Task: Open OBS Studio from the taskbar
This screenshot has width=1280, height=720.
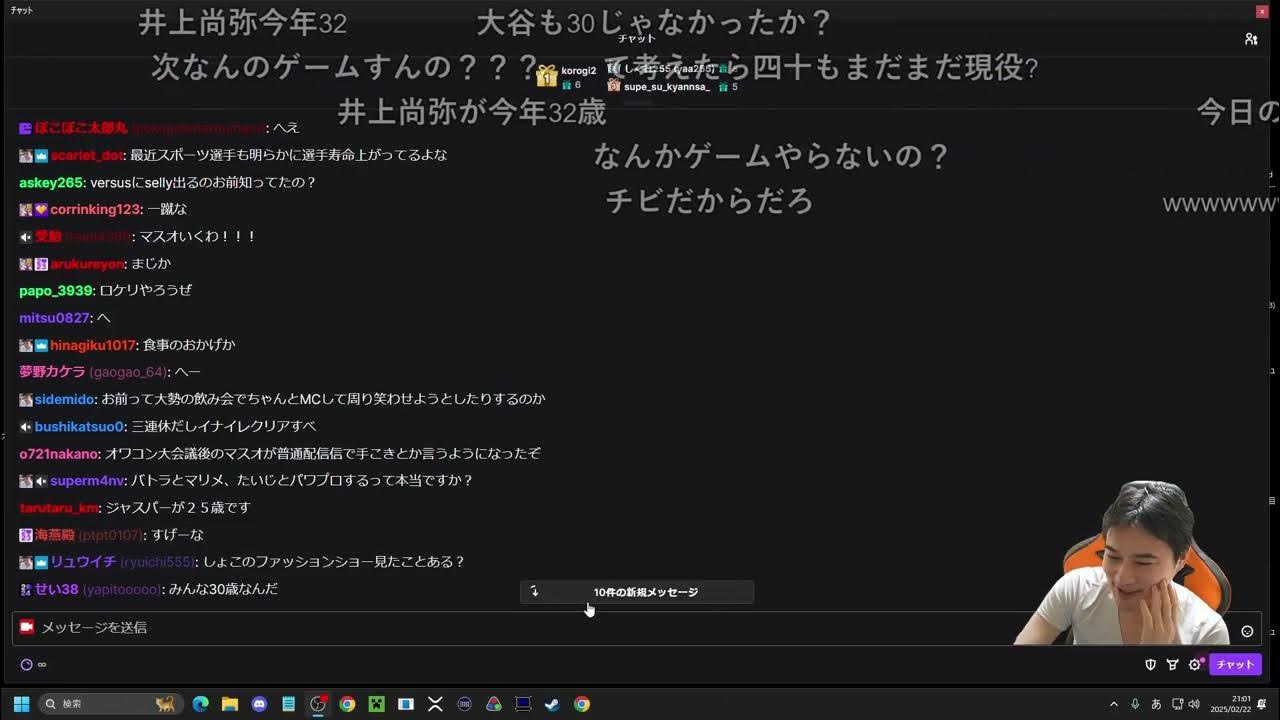Action: tap(318, 704)
